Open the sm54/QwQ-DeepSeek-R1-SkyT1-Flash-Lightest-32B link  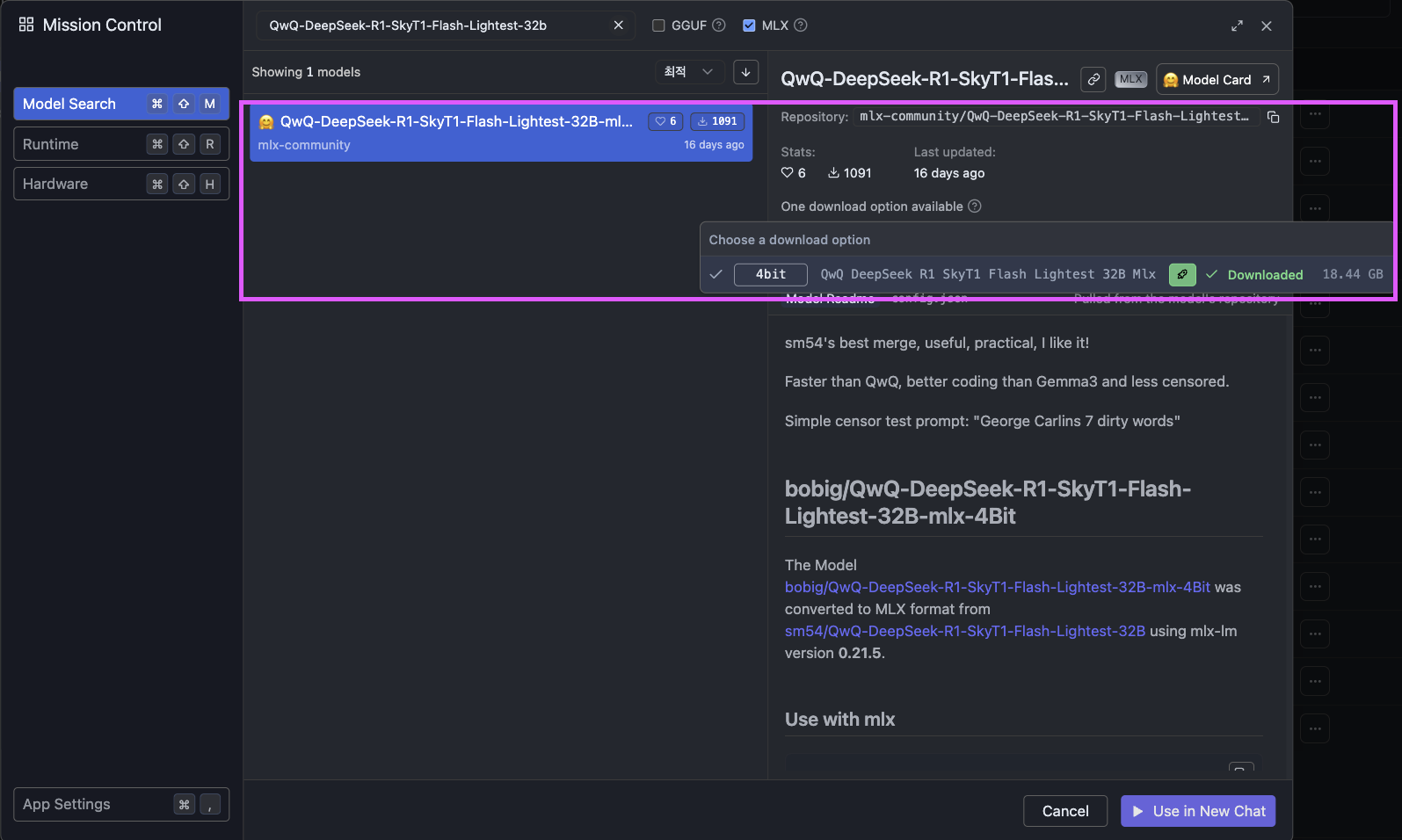click(x=965, y=631)
